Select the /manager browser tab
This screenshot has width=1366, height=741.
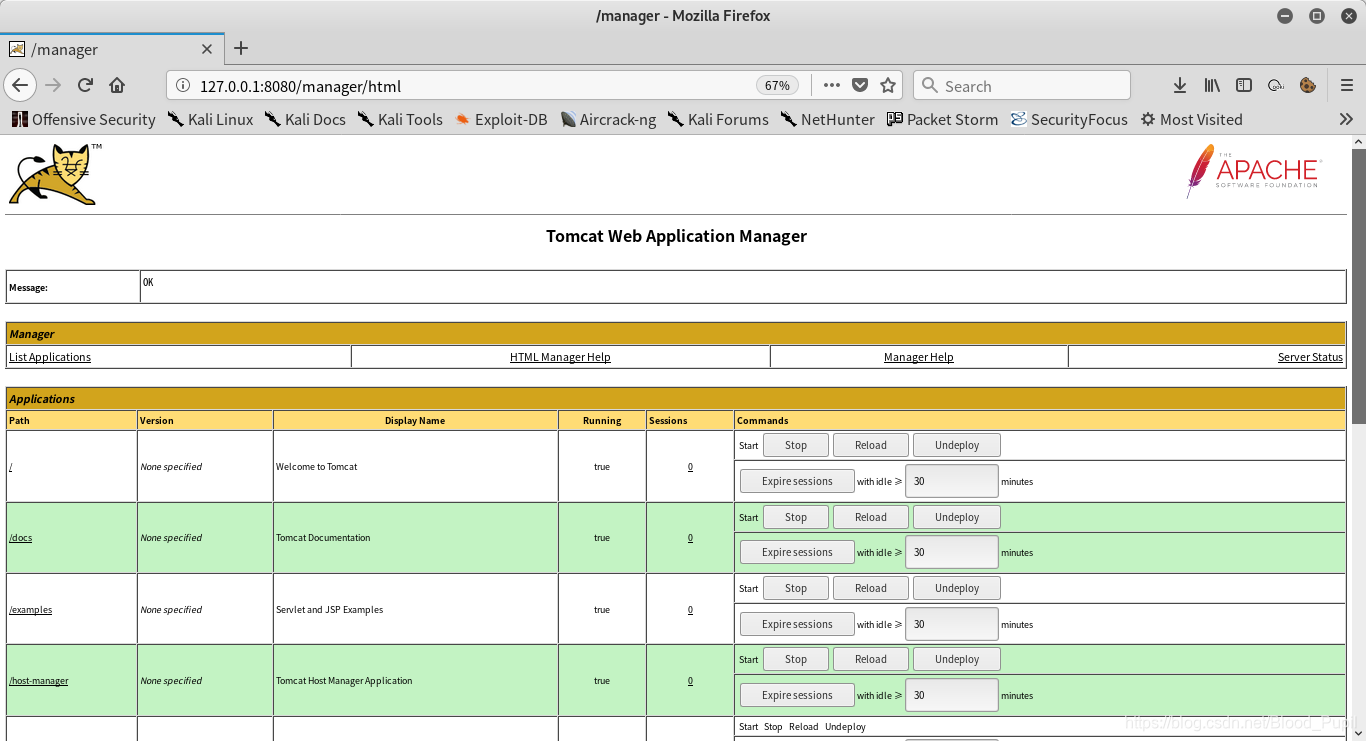point(111,49)
